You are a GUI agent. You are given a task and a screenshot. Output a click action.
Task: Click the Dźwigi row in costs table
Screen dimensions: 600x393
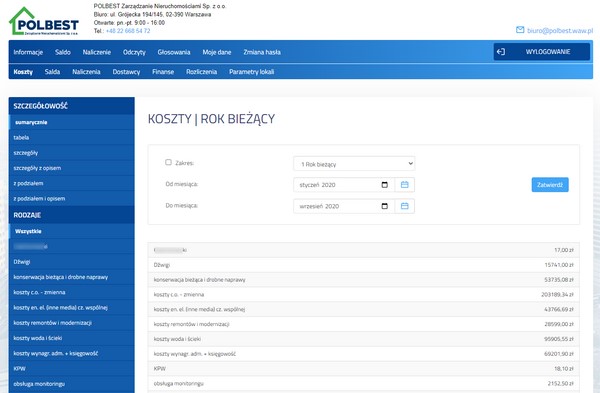pyautogui.click(x=364, y=265)
